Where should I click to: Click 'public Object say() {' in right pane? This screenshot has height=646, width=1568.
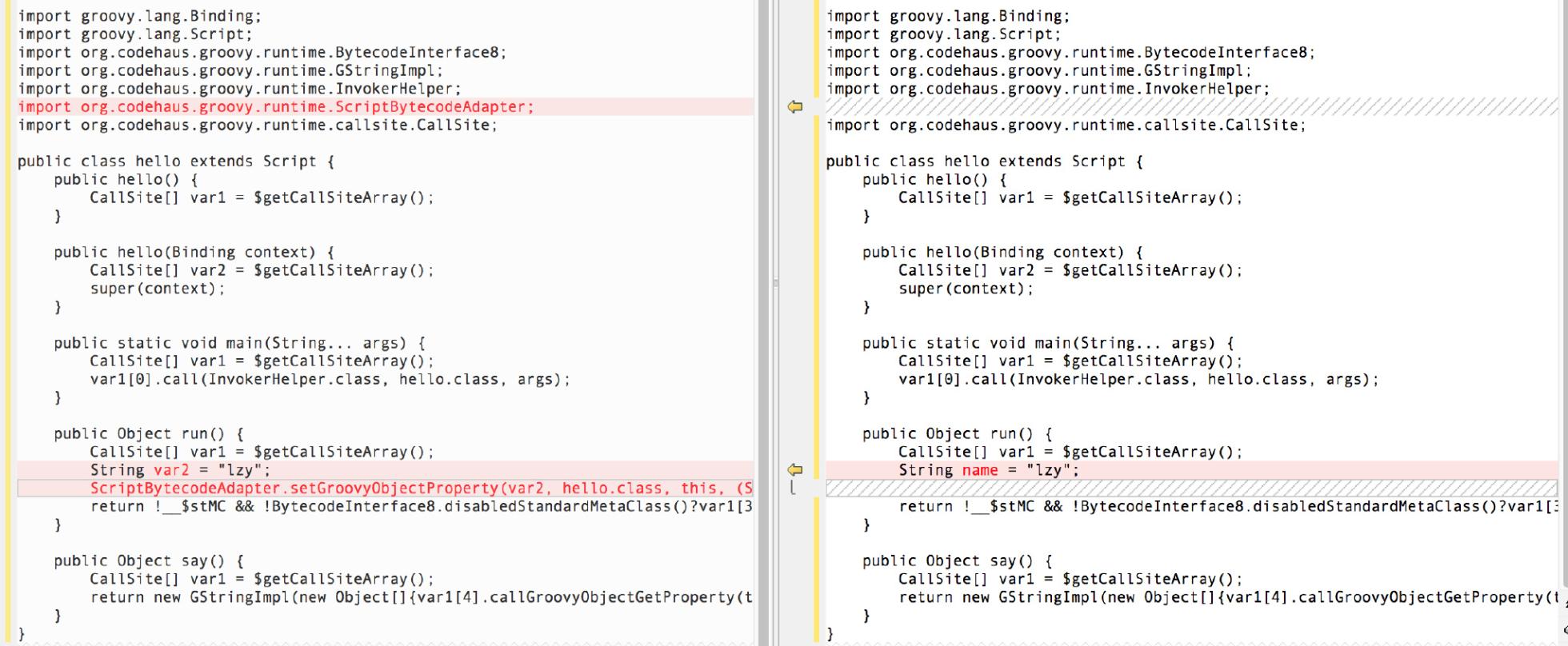click(x=958, y=561)
